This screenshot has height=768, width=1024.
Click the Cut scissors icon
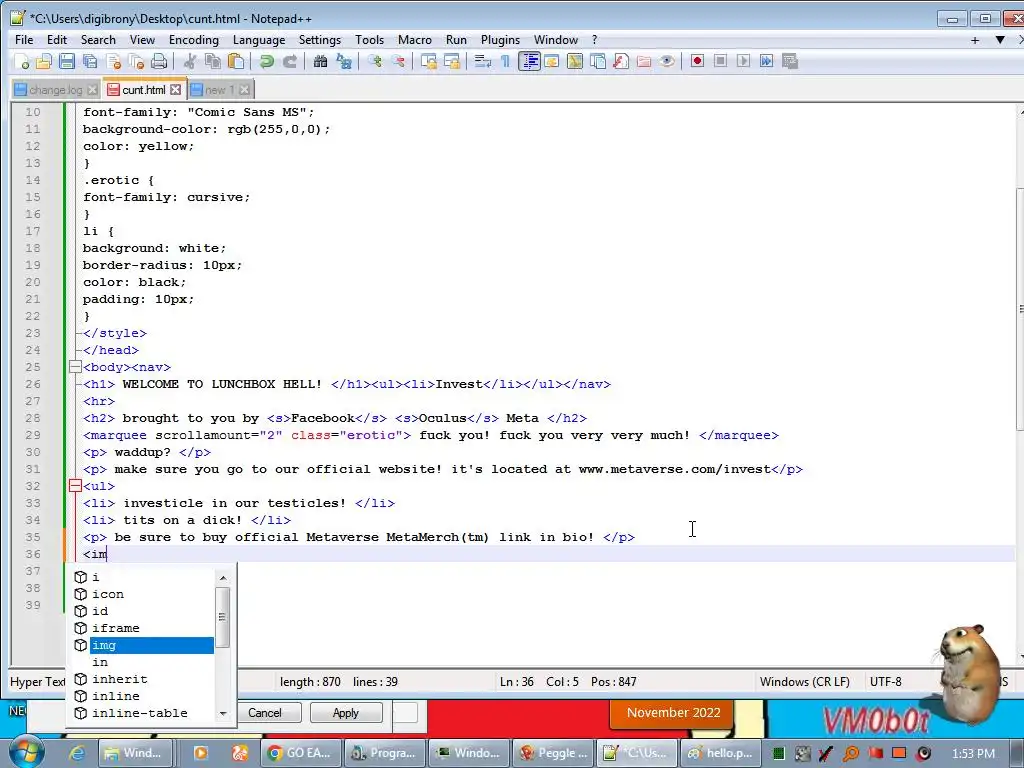click(x=190, y=61)
